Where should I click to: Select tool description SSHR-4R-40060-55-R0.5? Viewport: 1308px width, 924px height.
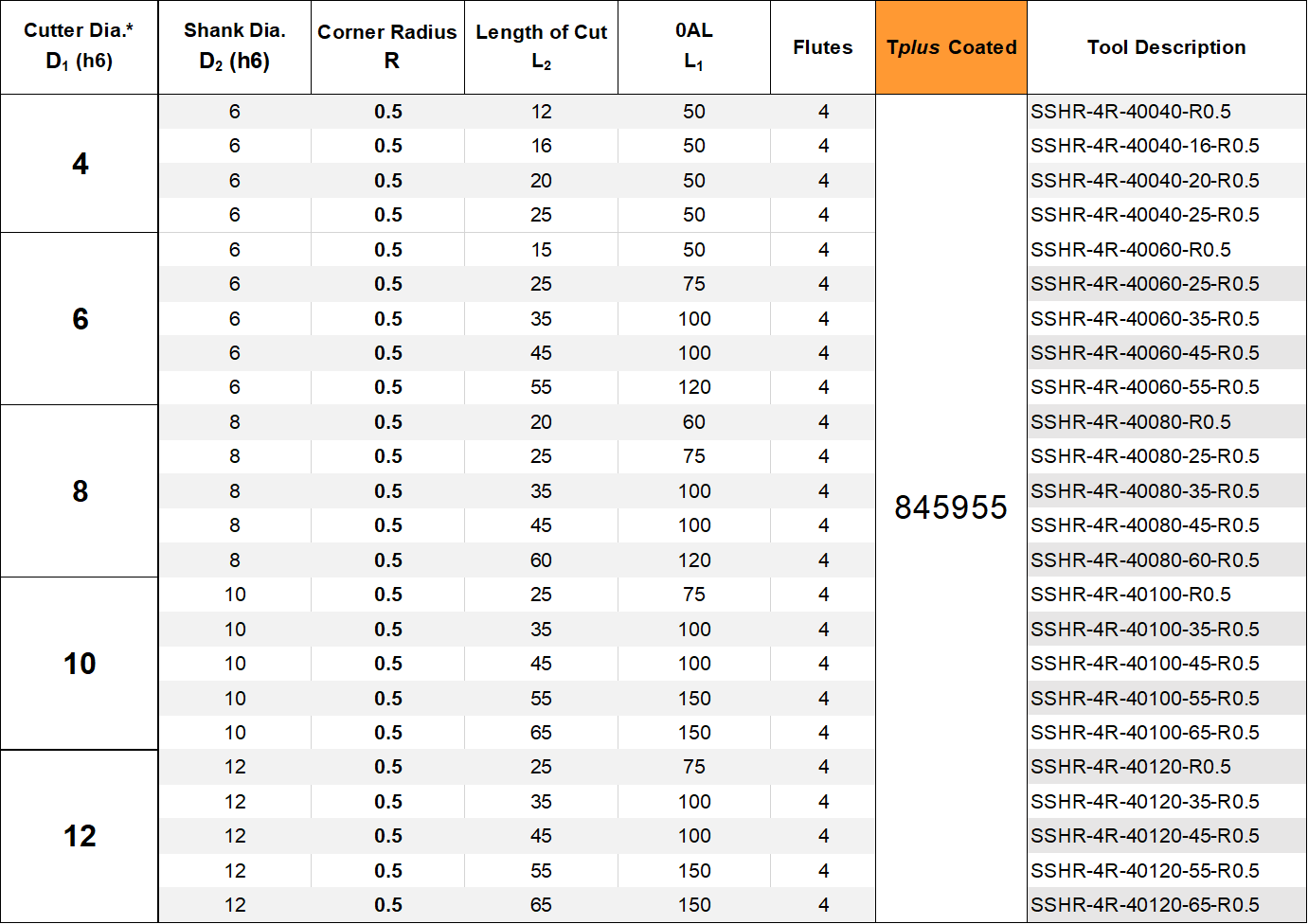click(1144, 387)
